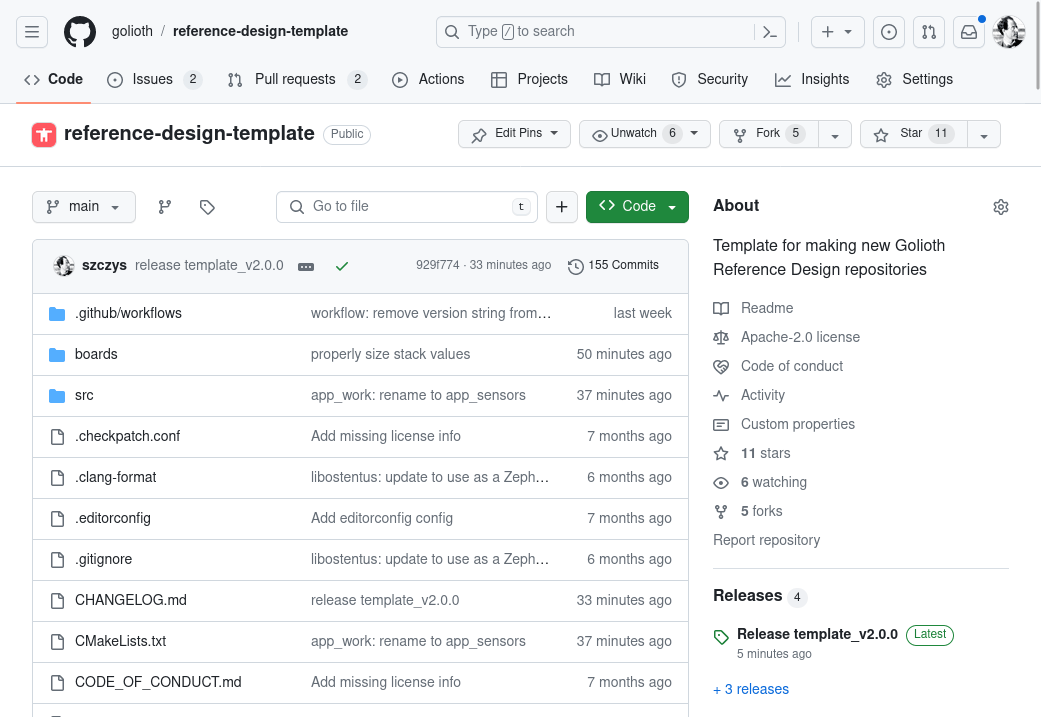The height and width of the screenshot is (717, 1041).
Task: Open the .github/workflows folder
Action: pyautogui.click(x=128, y=313)
